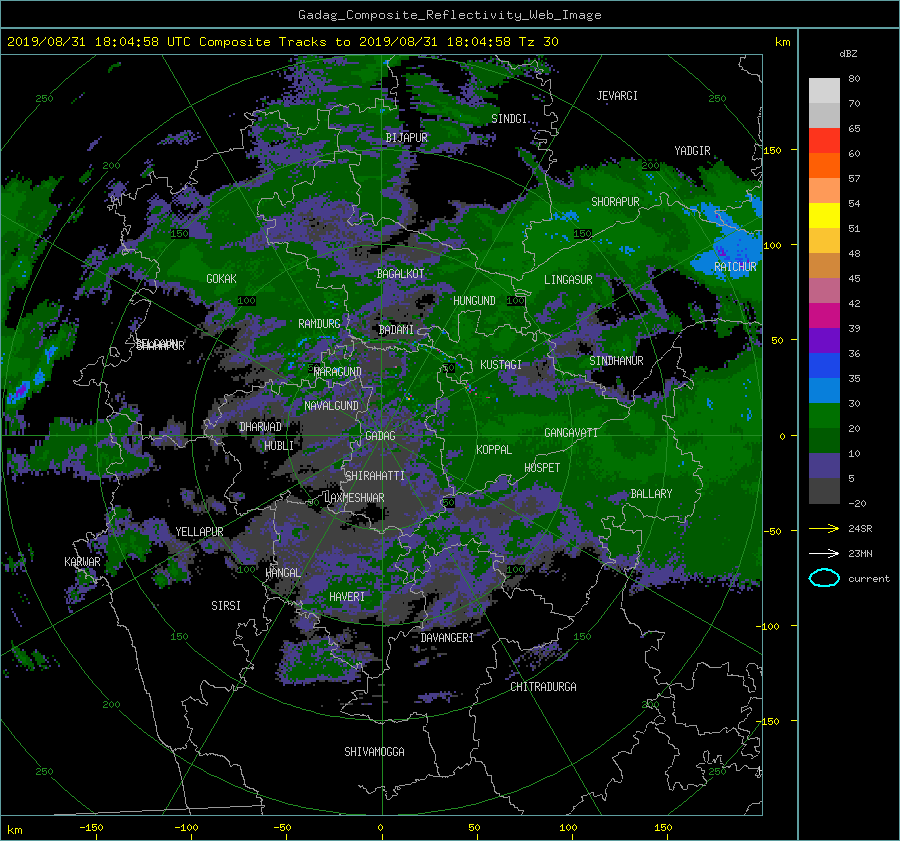Click the cyan 'current' ellipse legend symbol
This screenshot has width=900, height=841.
pyautogui.click(x=824, y=578)
